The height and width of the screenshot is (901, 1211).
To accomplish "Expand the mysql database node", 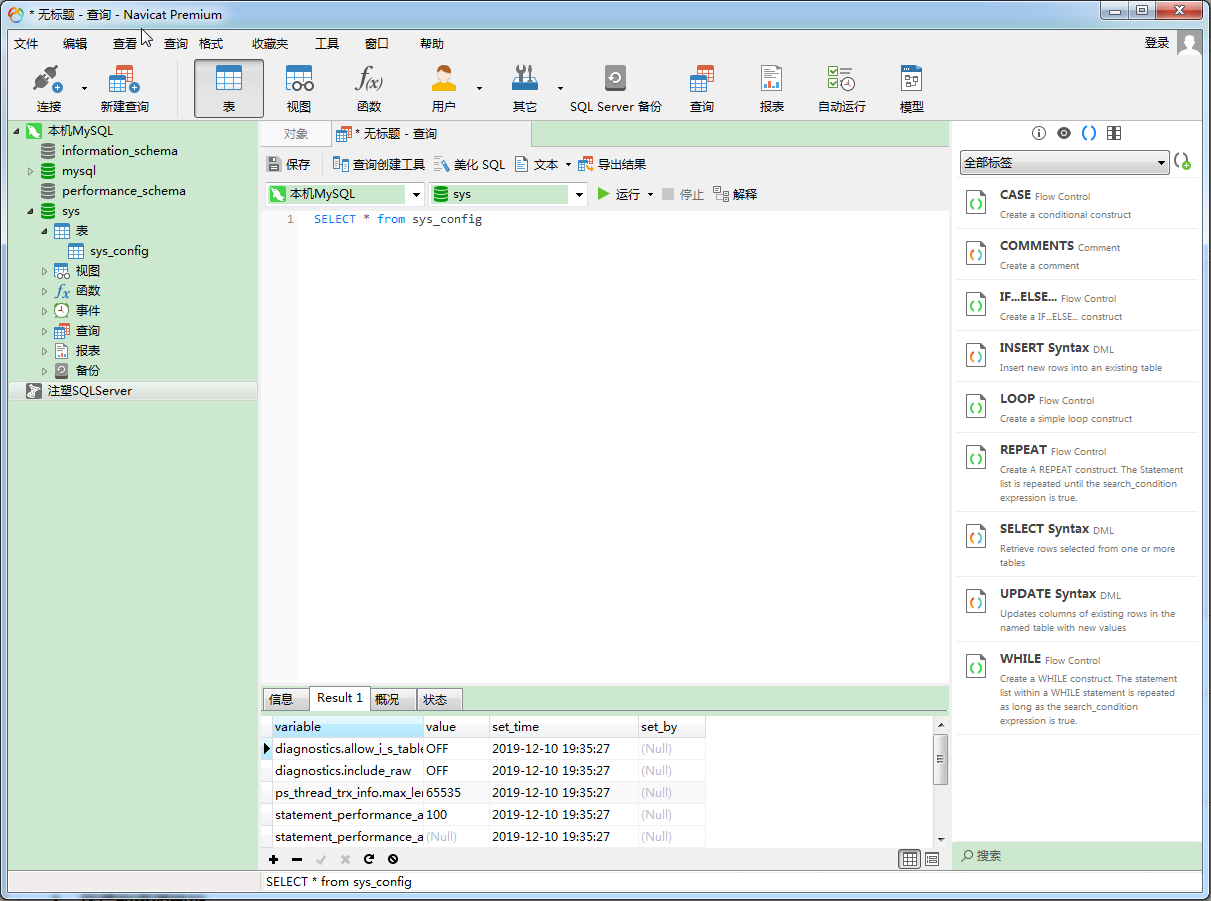I will pos(30,170).
